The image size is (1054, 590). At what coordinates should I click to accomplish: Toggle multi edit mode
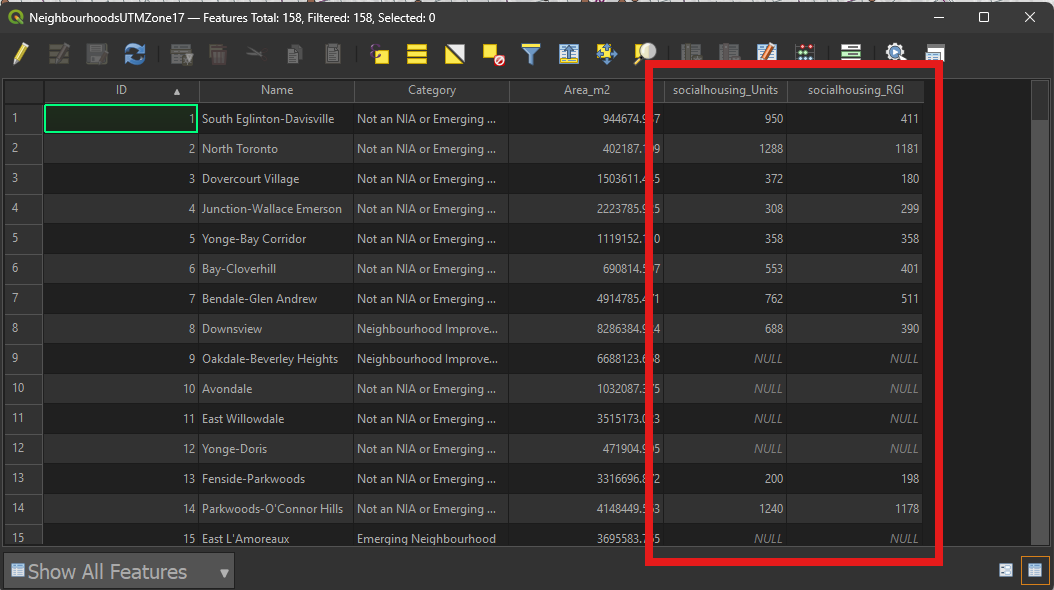[x=59, y=54]
